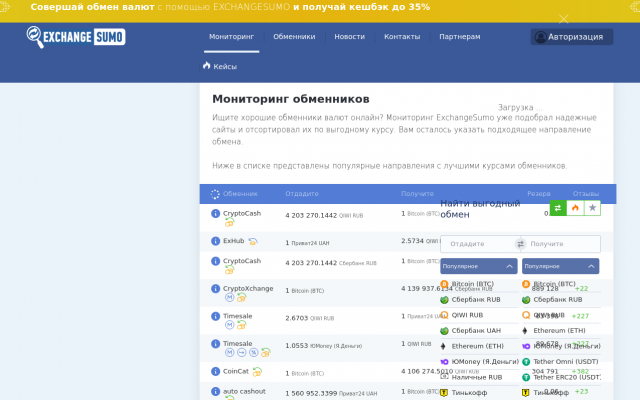Sort table by the Отзывы column header
This screenshot has height=400, width=640.
(586, 194)
